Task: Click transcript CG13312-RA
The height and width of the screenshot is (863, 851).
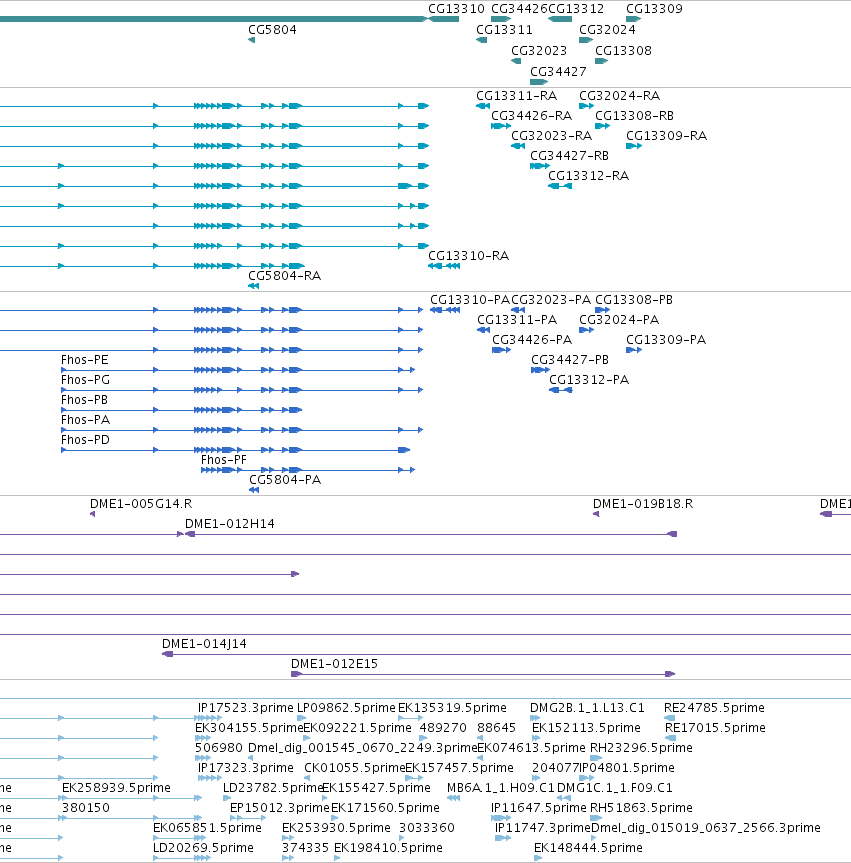Action: 588,176
